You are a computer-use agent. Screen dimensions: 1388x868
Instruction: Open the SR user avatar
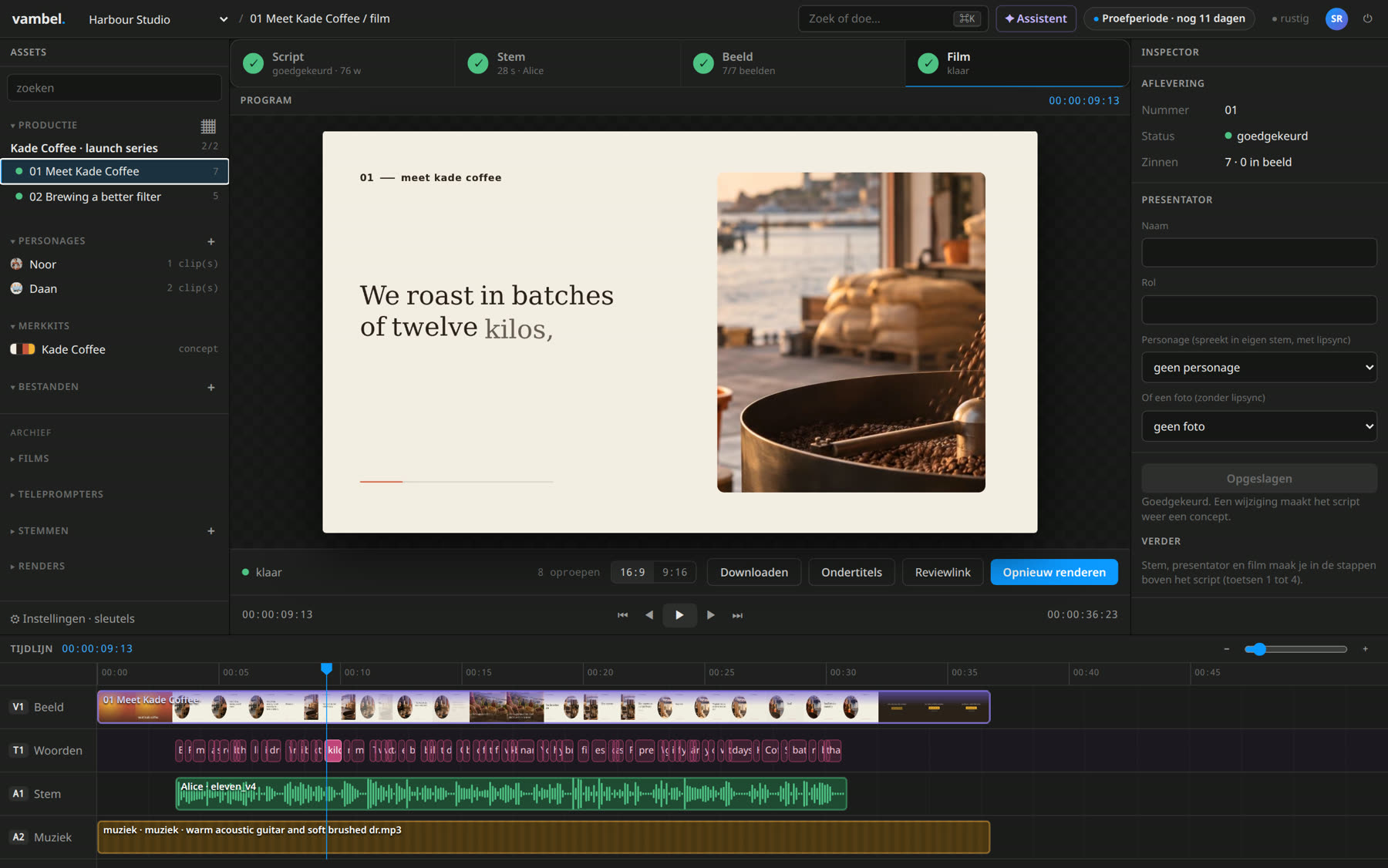click(x=1336, y=19)
